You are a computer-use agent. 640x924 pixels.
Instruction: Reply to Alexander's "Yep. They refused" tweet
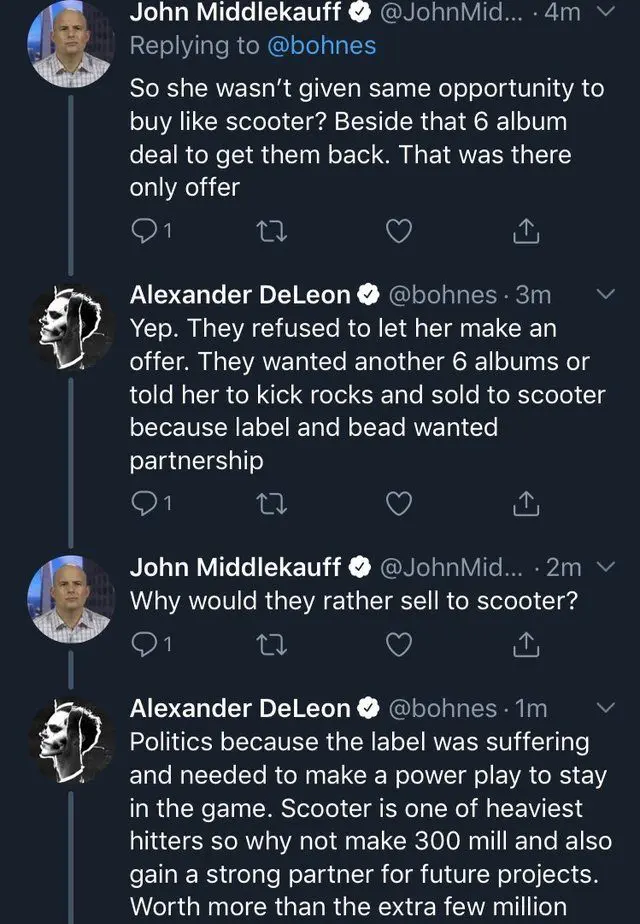(145, 505)
